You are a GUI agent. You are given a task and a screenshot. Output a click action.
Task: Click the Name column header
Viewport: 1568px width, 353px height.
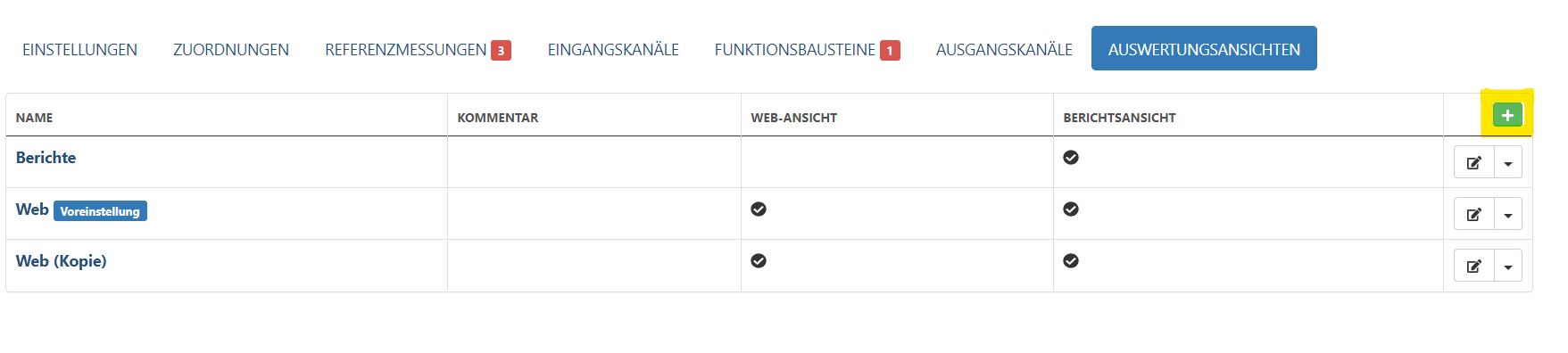pos(34,118)
